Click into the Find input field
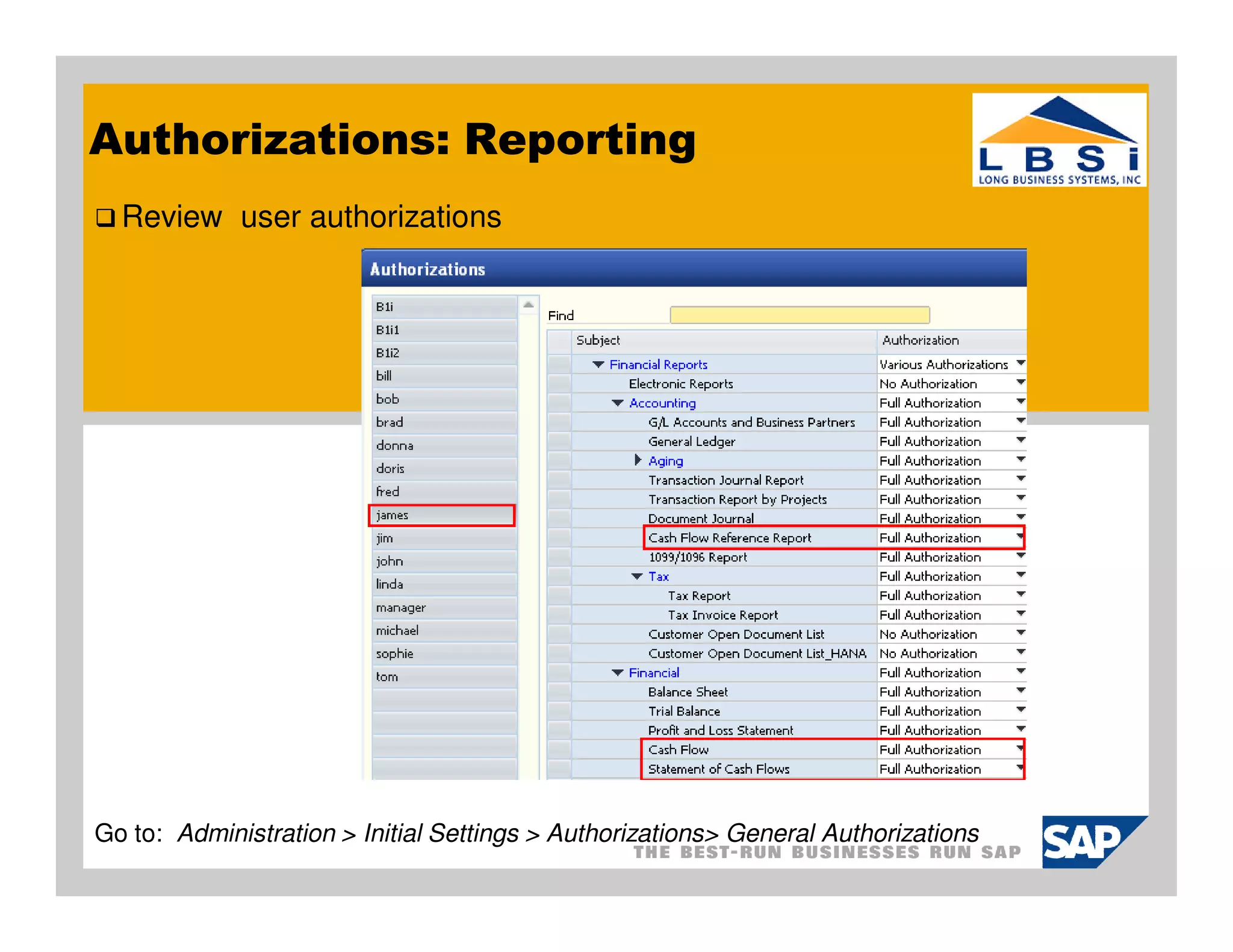Image resolution: width=1233 pixels, height=952 pixels. point(800,315)
